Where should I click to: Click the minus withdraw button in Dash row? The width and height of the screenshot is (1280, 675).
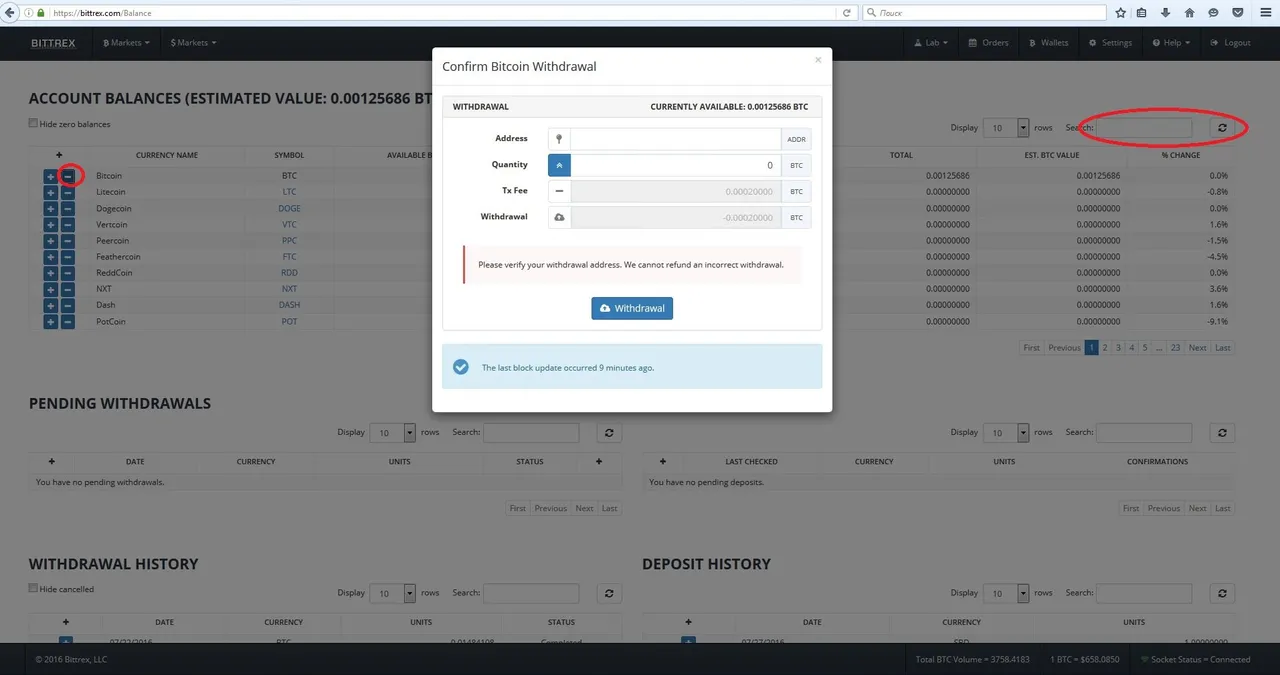(x=68, y=306)
